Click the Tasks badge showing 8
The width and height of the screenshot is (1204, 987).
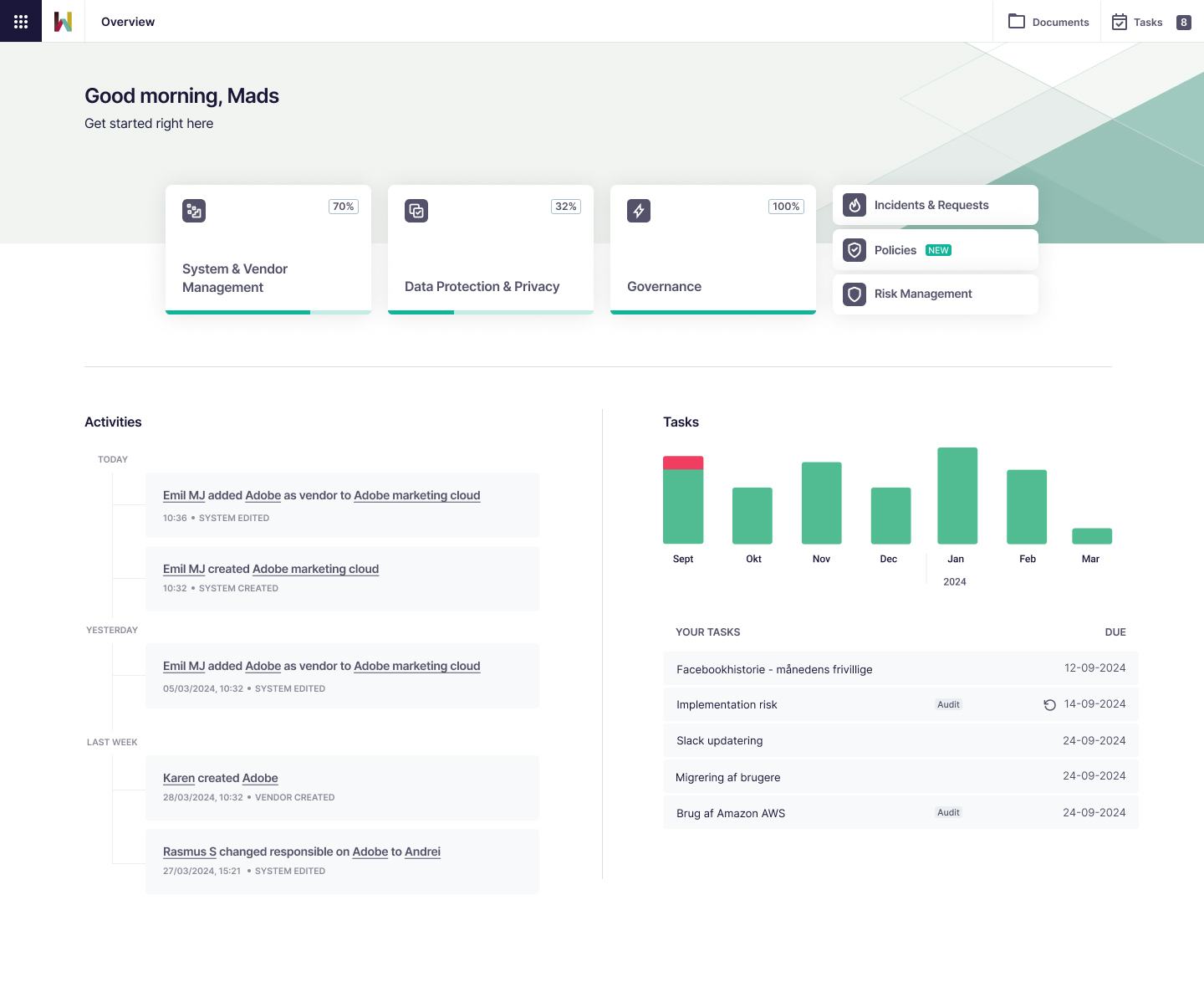(1183, 23)
